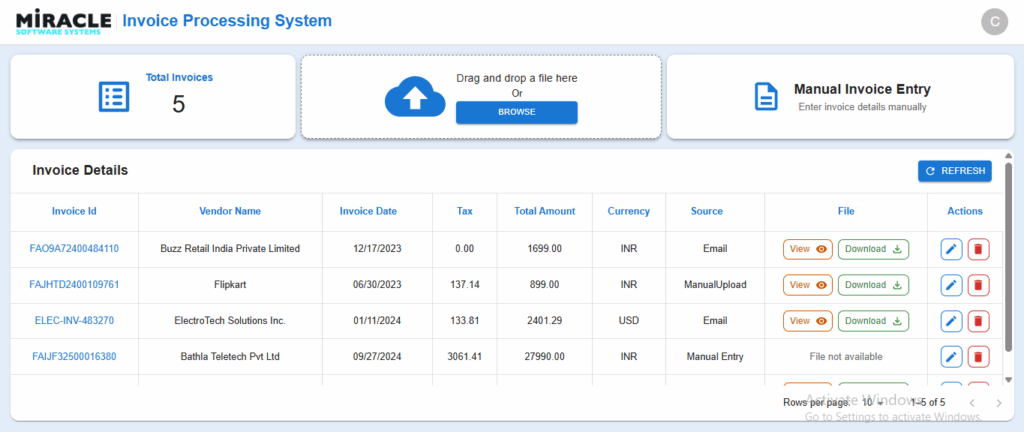Click the 'File not available' text
1024x432 pixels.
(x=846, y=356)
